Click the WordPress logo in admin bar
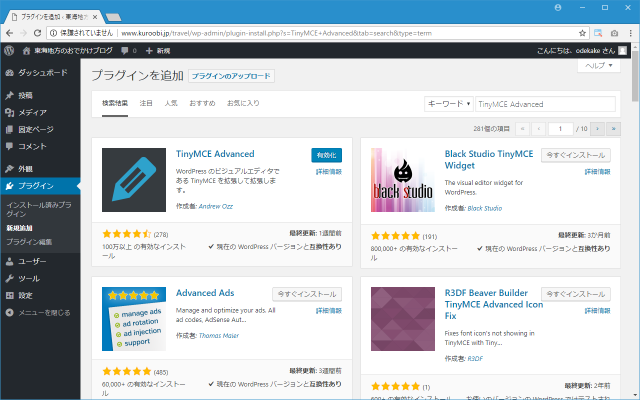This screenshot has height=400, width=640. coord(9,51)
